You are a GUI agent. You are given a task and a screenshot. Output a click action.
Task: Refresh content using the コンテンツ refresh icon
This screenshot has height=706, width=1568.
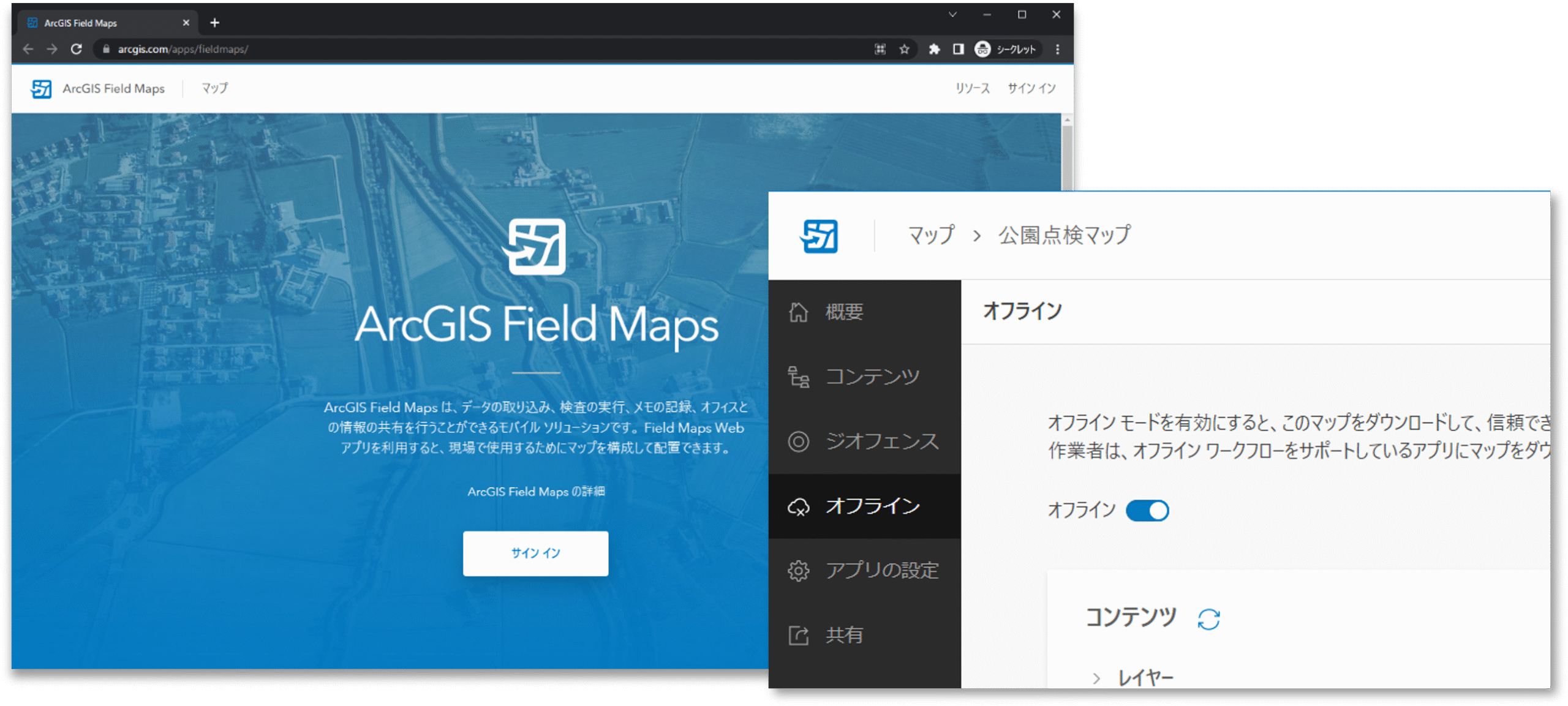1208,618
